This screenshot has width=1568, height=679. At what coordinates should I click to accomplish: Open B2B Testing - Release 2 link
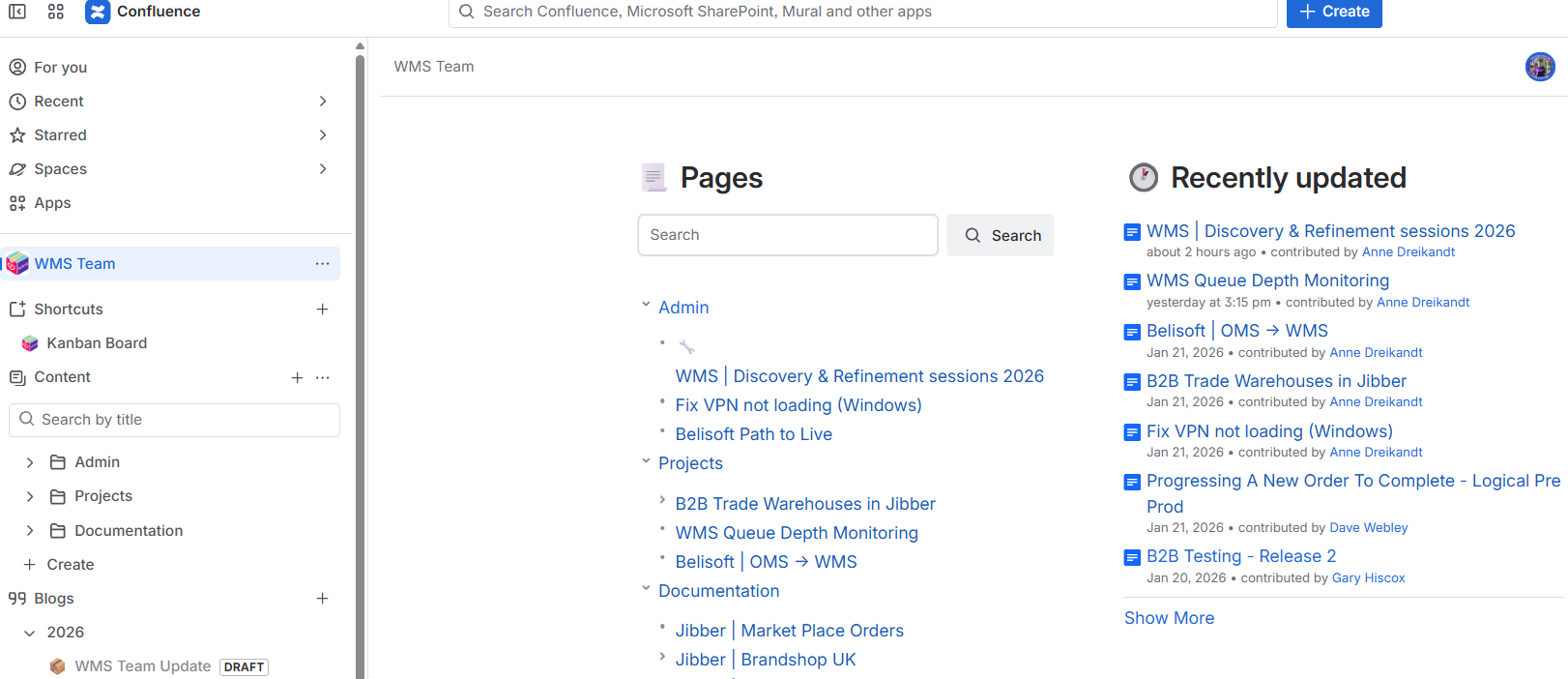pos(1241,556)
